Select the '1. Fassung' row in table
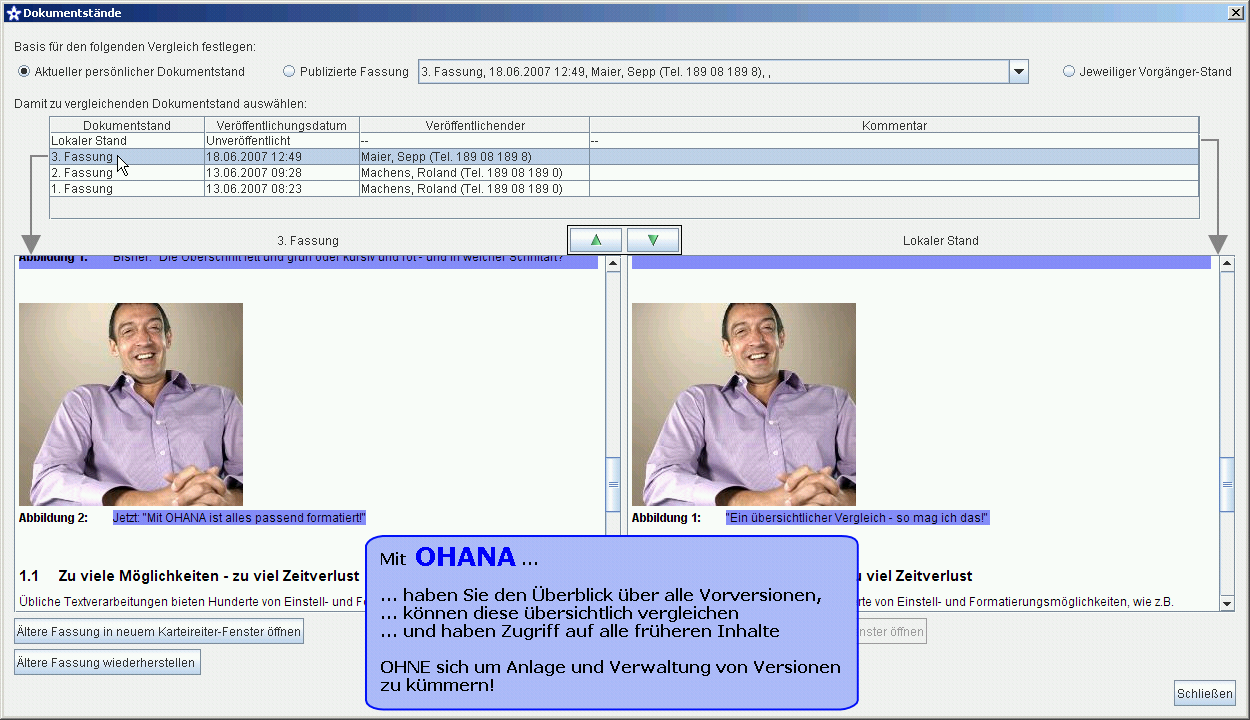Viewport: 1250px width, 720px height. 127,189
